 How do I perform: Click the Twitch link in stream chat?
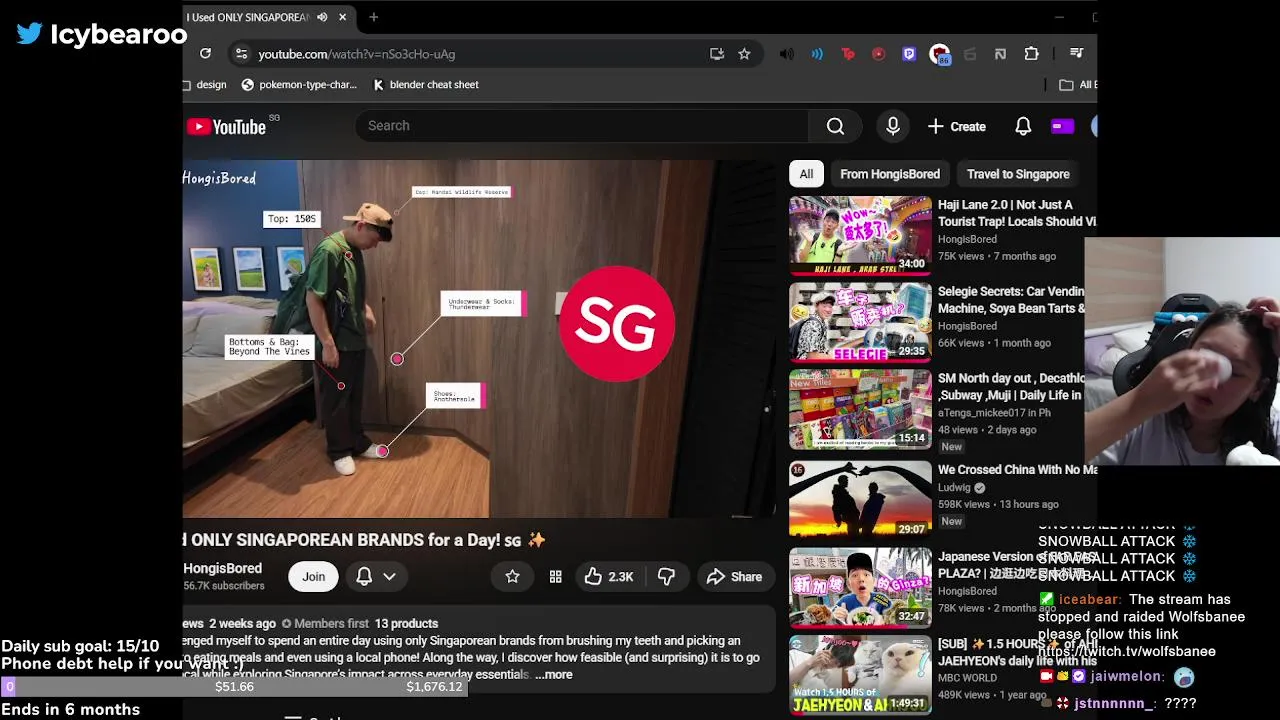1127,651
